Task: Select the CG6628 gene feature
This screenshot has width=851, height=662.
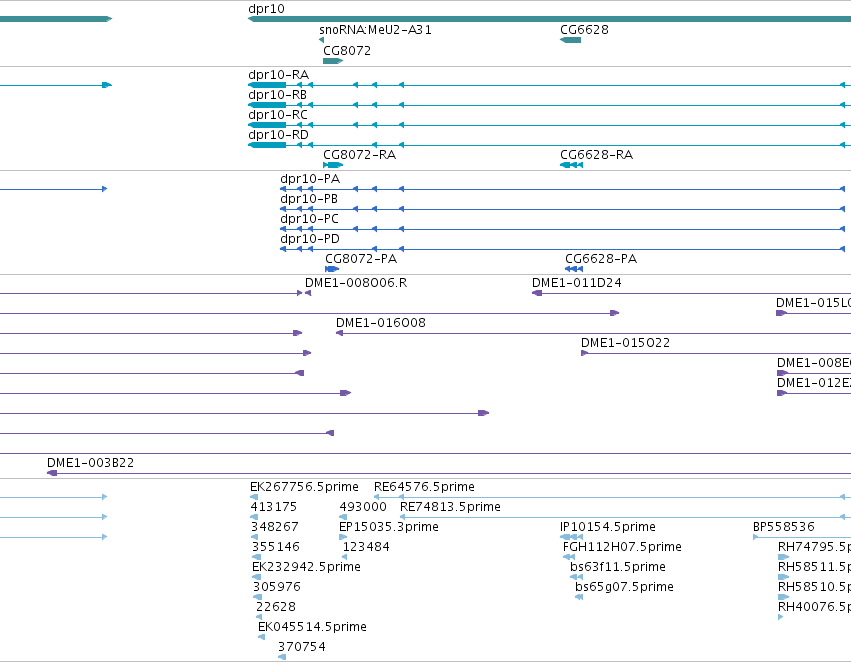Action: click(570, 40)
